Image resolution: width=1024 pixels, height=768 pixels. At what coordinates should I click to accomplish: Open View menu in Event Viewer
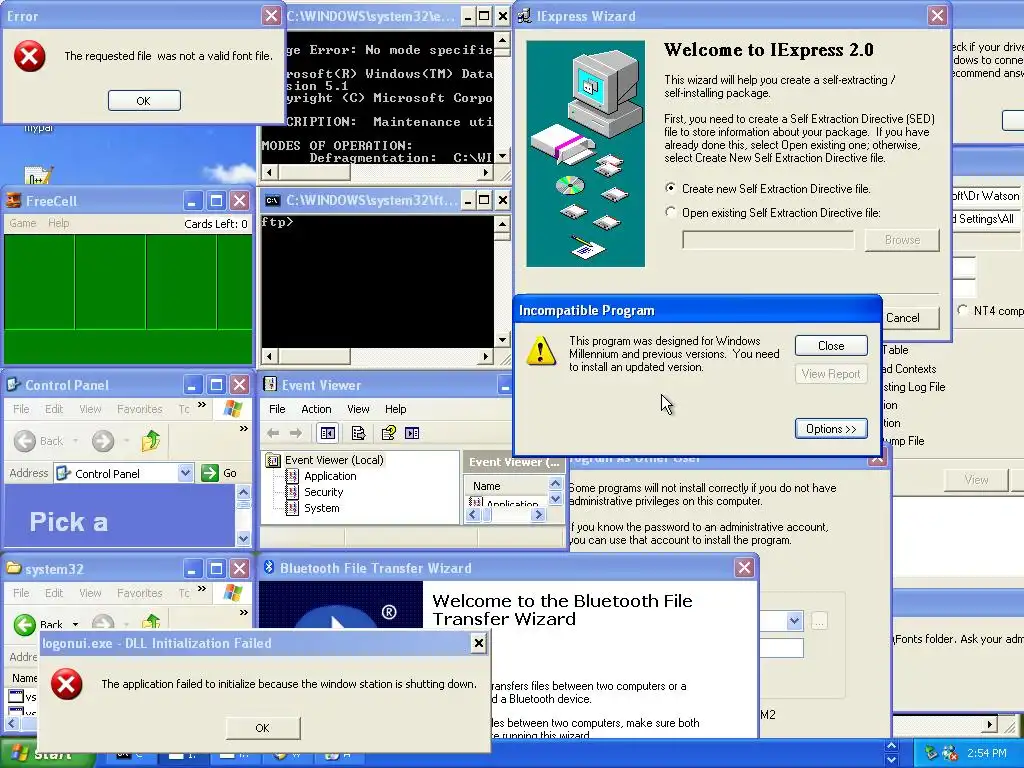pos(358,409)
